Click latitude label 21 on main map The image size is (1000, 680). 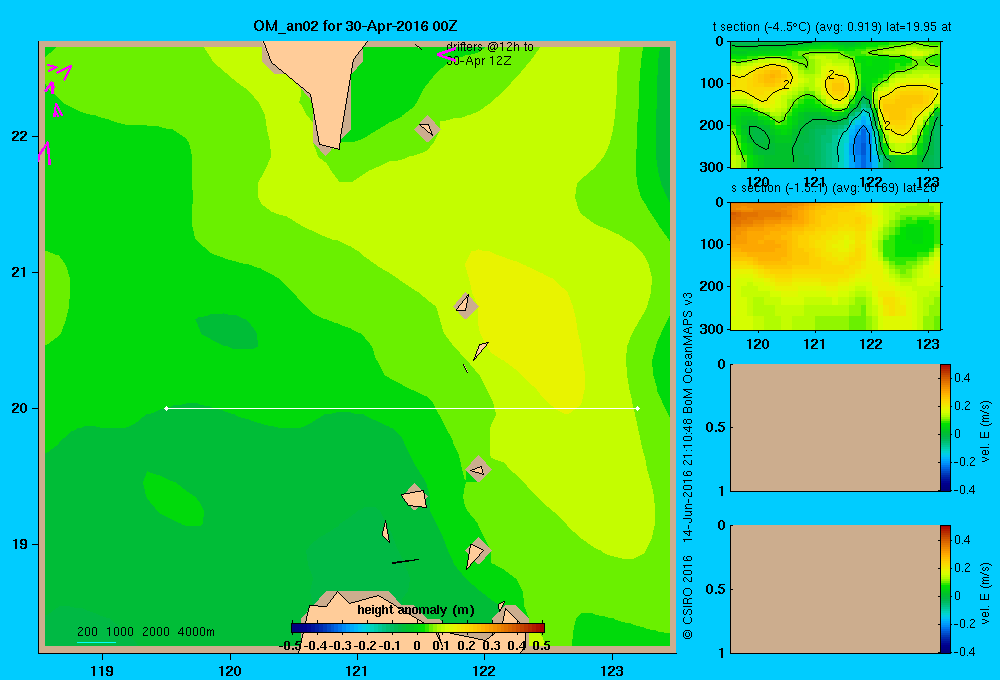[x=20, y=272]
